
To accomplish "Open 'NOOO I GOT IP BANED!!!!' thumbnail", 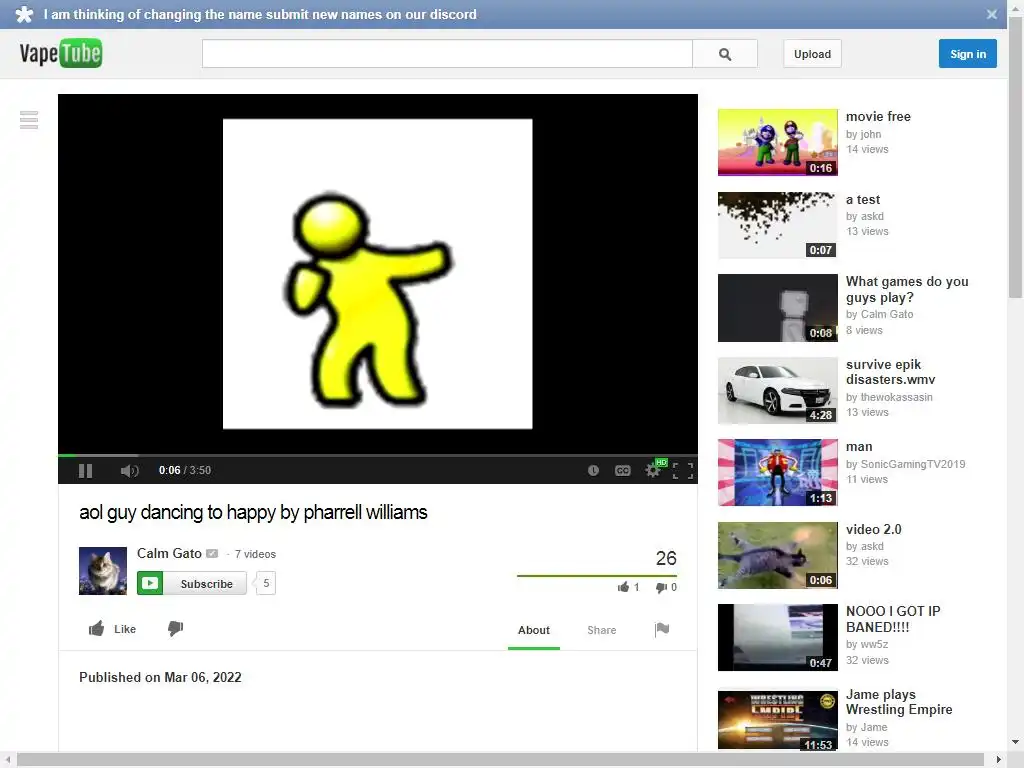I will pyautogui.click(x=777, y=637).
